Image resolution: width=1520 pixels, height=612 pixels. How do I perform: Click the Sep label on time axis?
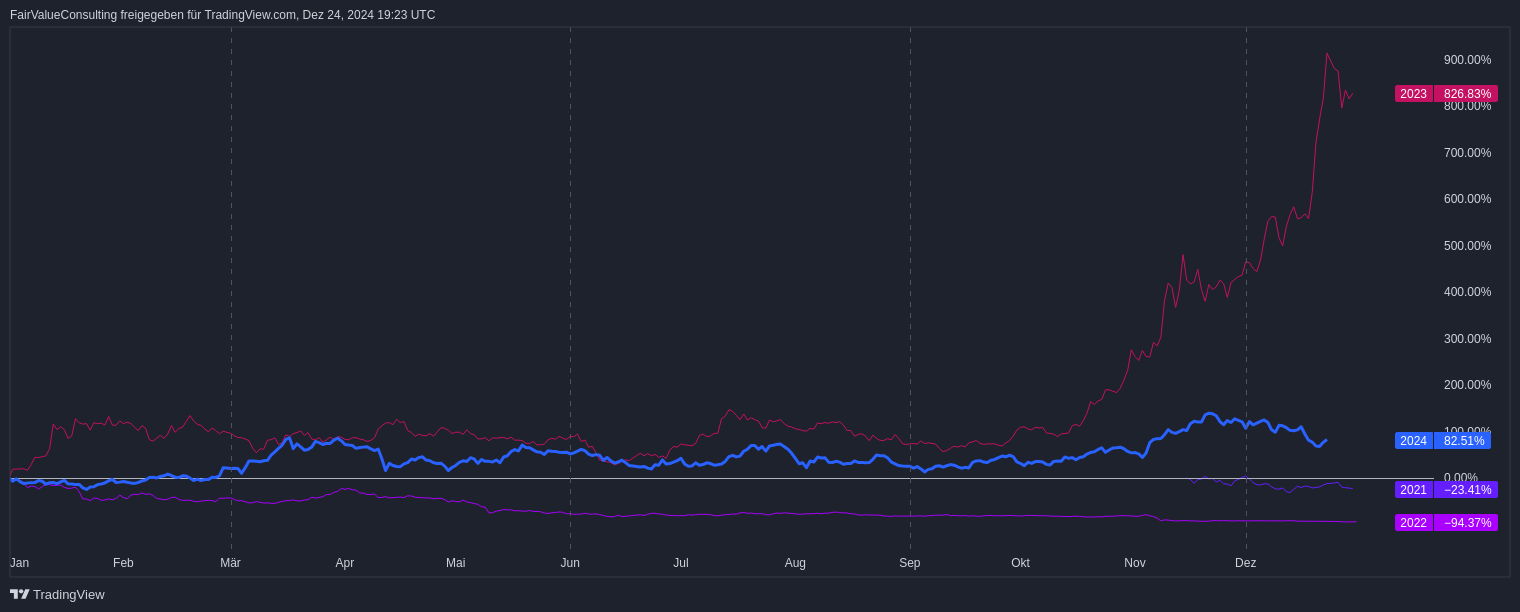point(909,563)
